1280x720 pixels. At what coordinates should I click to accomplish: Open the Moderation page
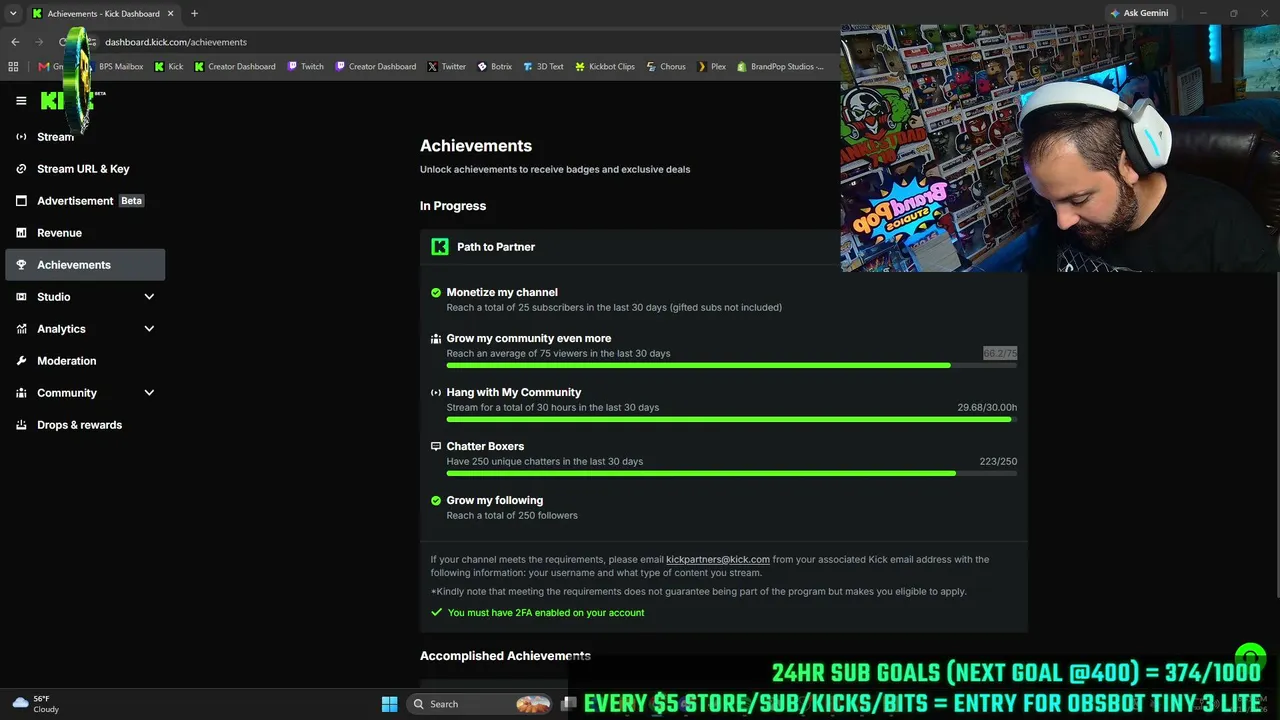click(x=85, y=361)
